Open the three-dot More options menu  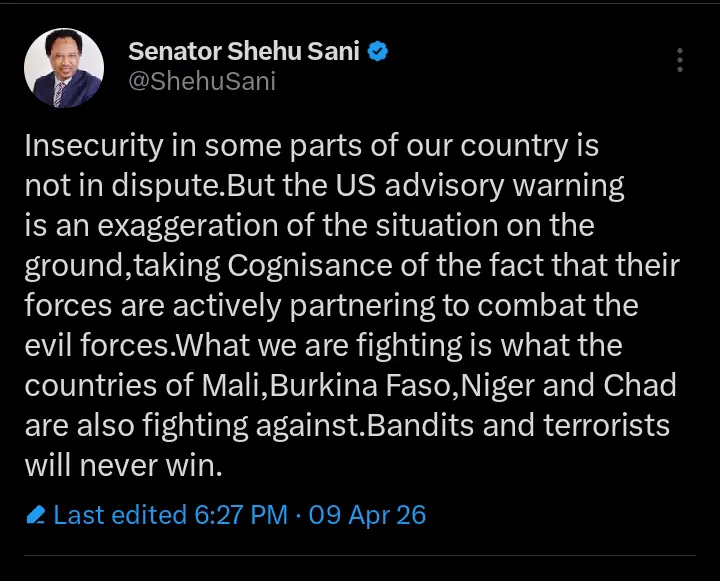(680, 60)
